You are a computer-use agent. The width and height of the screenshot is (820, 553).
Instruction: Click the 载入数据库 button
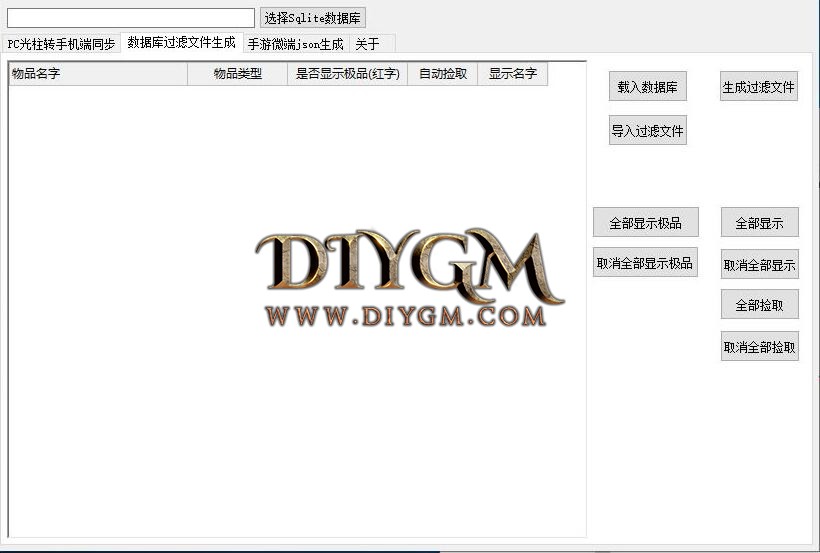coord(647,86)
